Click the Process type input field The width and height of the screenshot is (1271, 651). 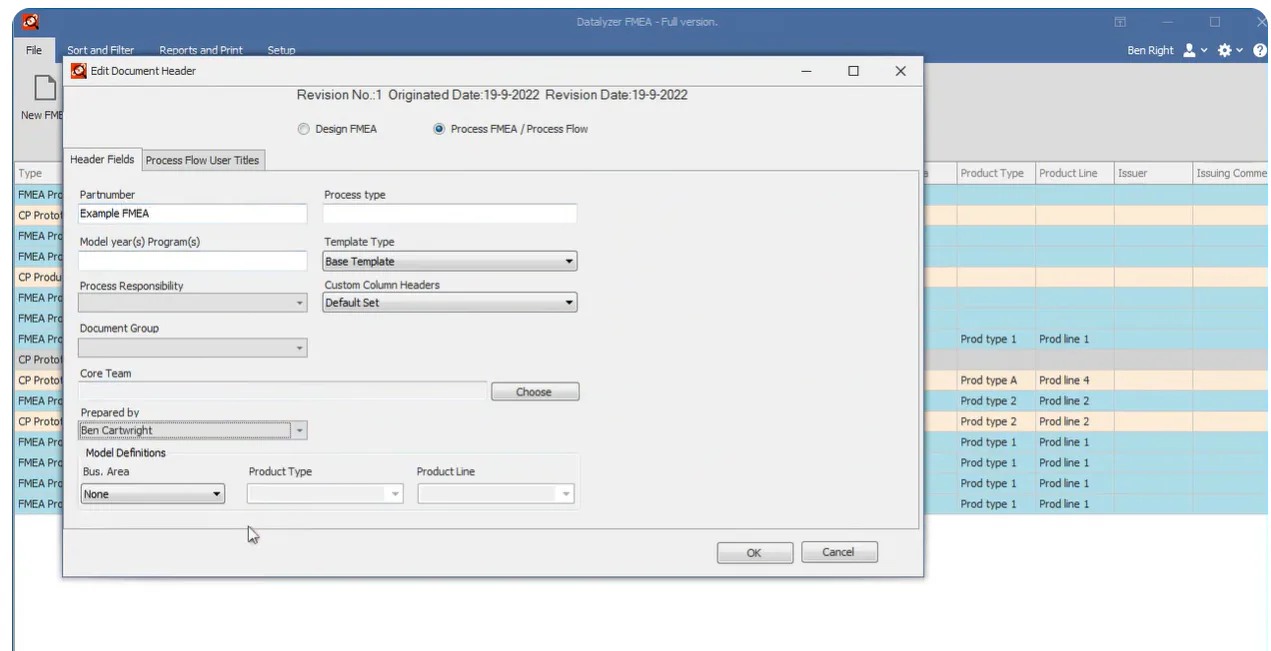coord(450,214)
